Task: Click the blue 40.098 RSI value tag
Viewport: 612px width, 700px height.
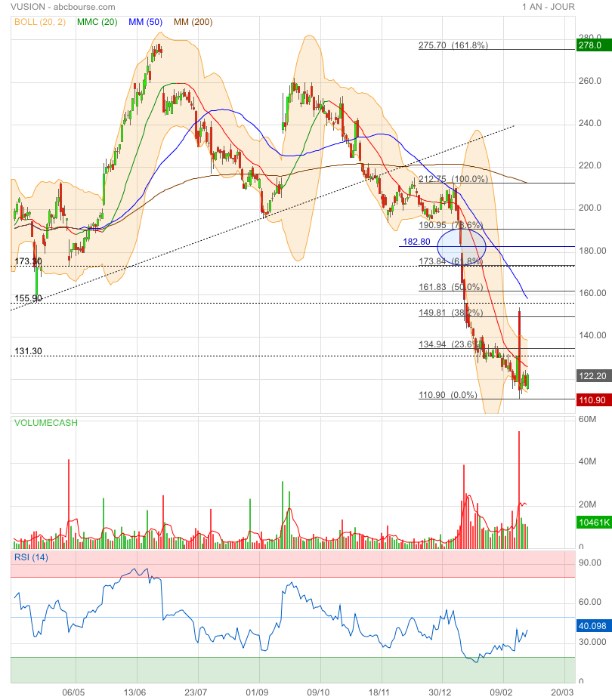Action: (x=590, y=627)
